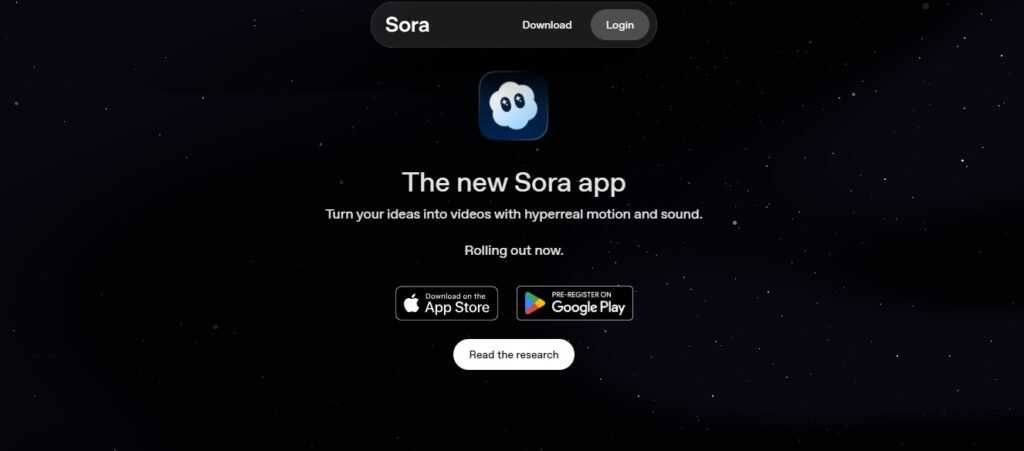Click the cloud mascot's right eye
The width and height of the screenshot is (1024, 451).
[519, 101]
